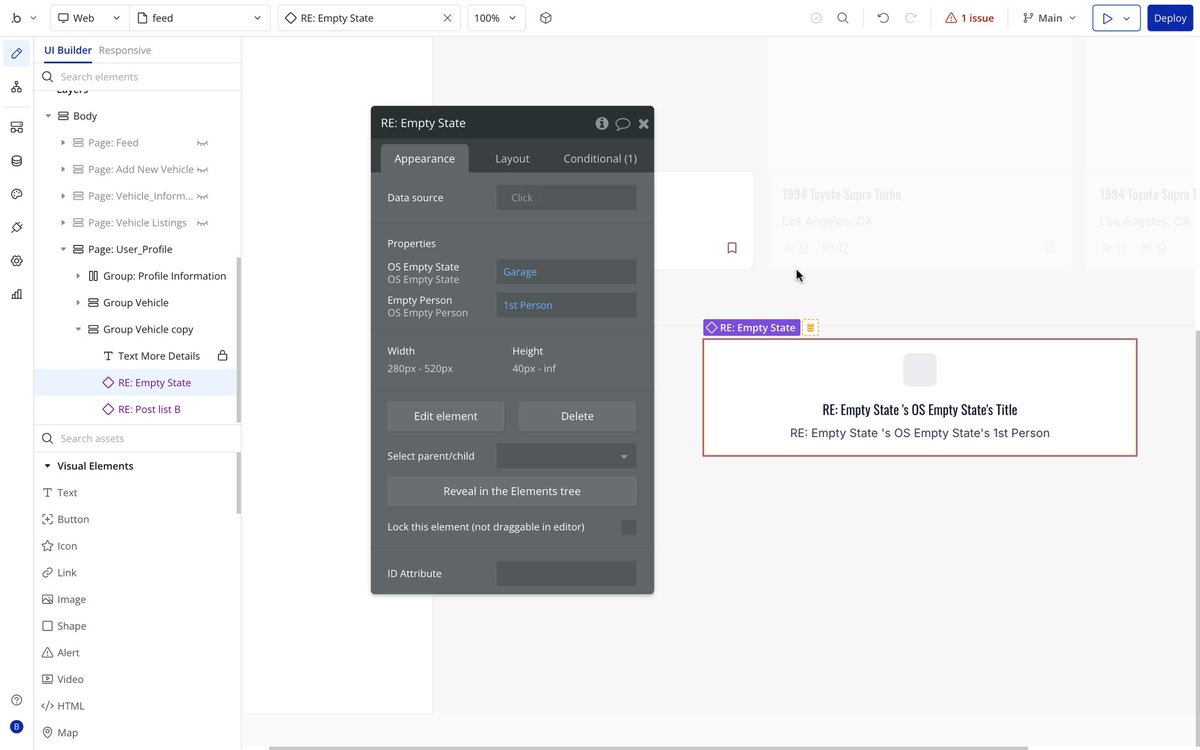1200x750 pixels.
Task: Click the Deploy button
Action: (x=1170, y=18)
